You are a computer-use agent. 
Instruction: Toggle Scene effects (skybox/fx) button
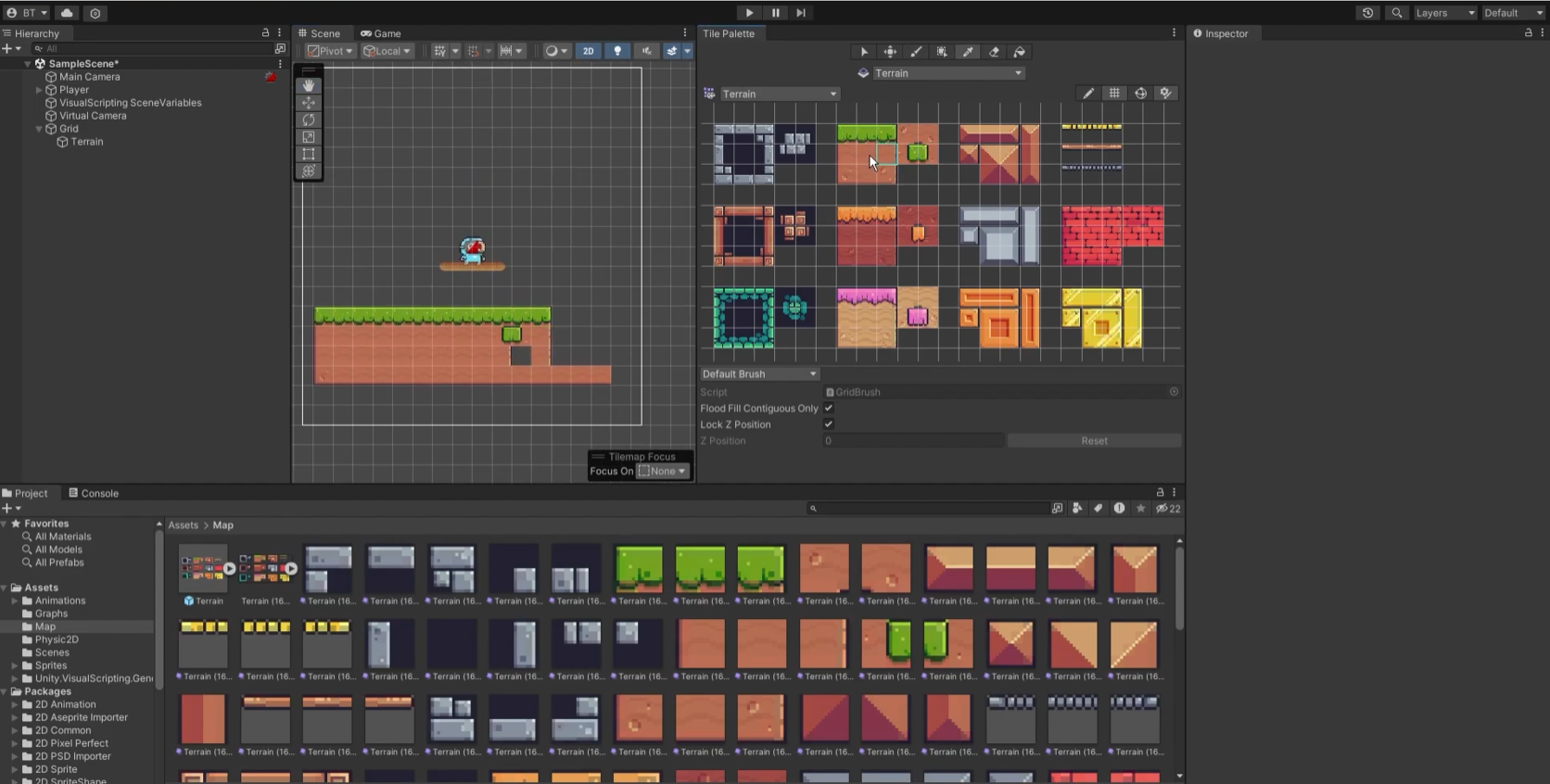(672, 51)
